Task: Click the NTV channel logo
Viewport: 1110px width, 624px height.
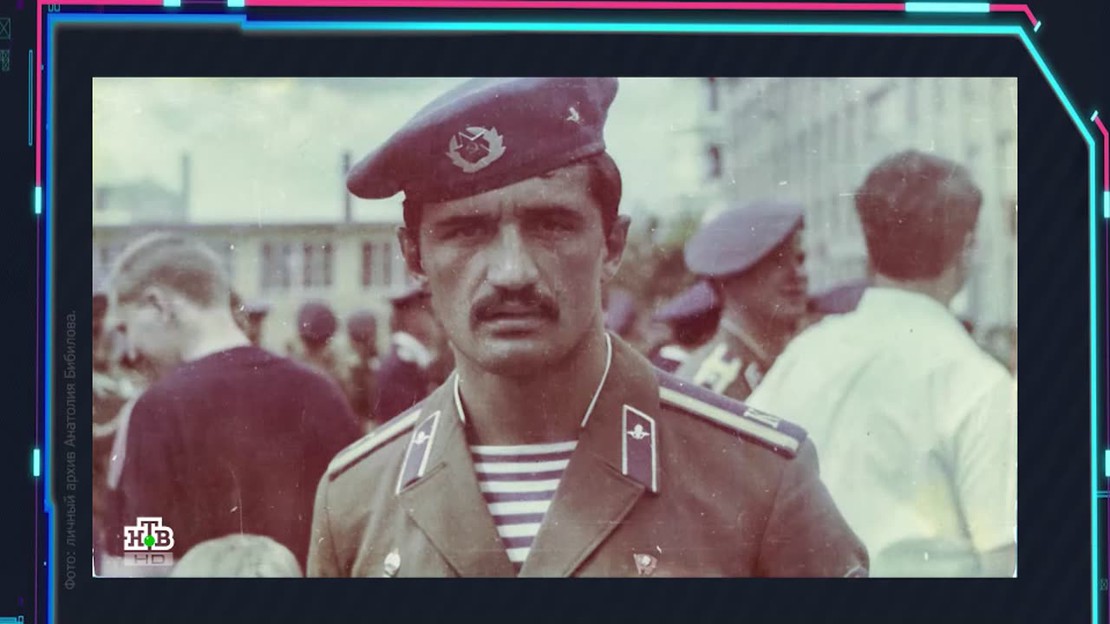Action: [148, 536]
